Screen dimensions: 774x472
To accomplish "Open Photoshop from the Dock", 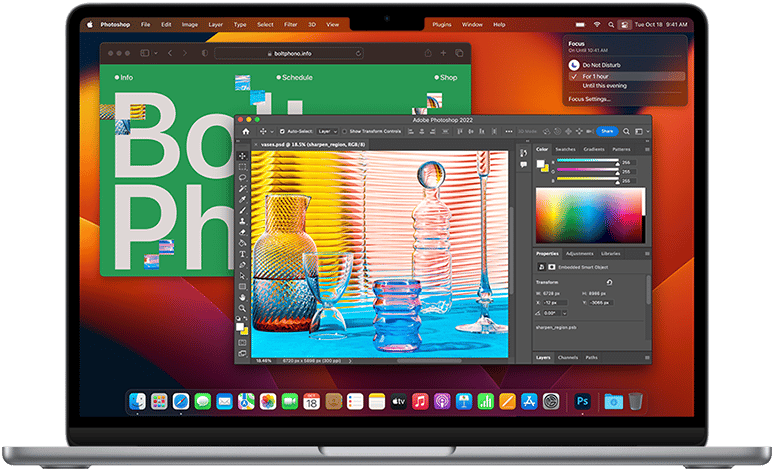I will (x=582, y=401).
